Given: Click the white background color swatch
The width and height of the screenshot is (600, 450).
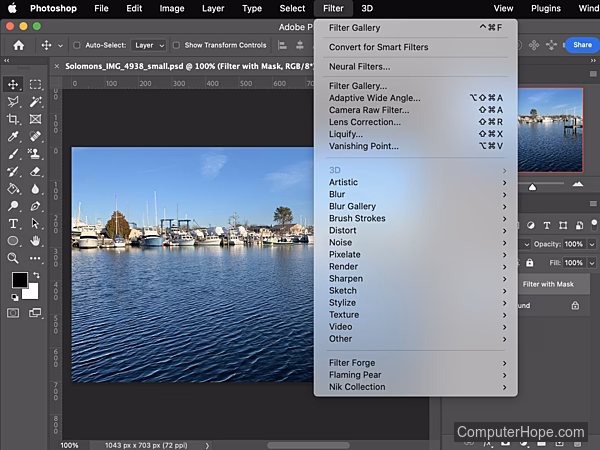Looking at the screenshot, I should pyautogui.click(x=33, y=293).
